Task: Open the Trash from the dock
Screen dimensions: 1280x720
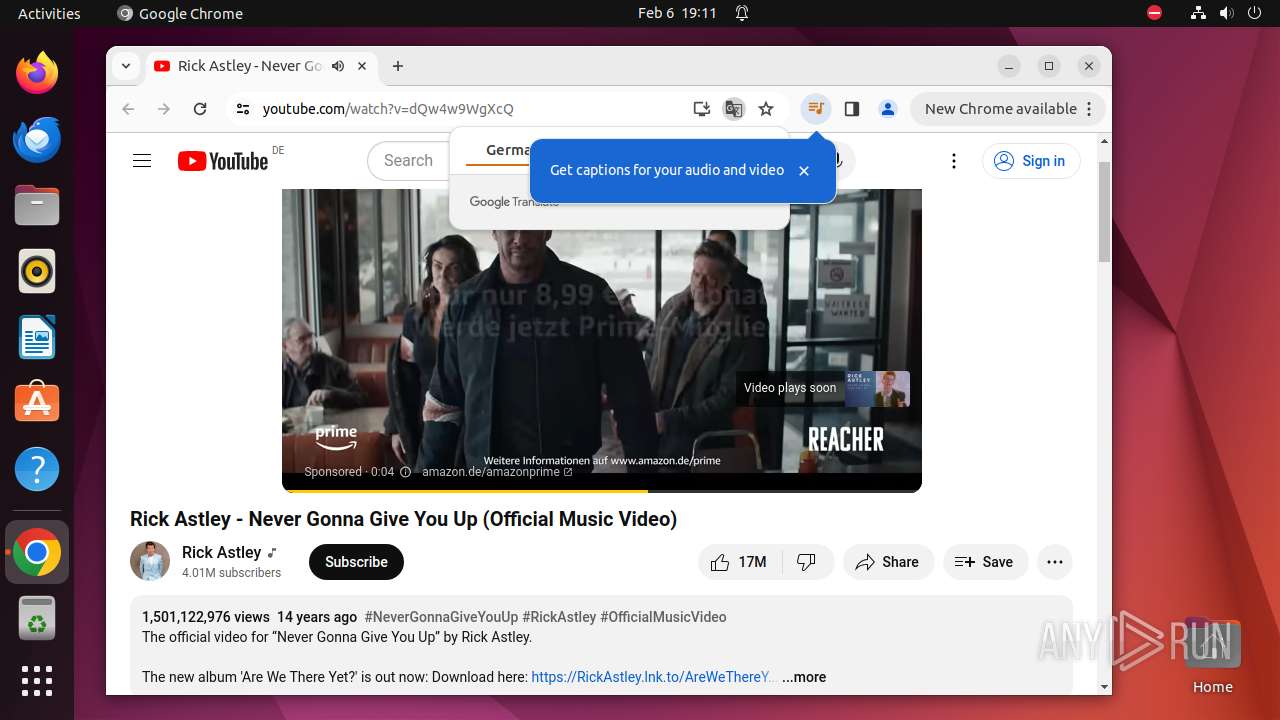Action: (x=37, y=618)
